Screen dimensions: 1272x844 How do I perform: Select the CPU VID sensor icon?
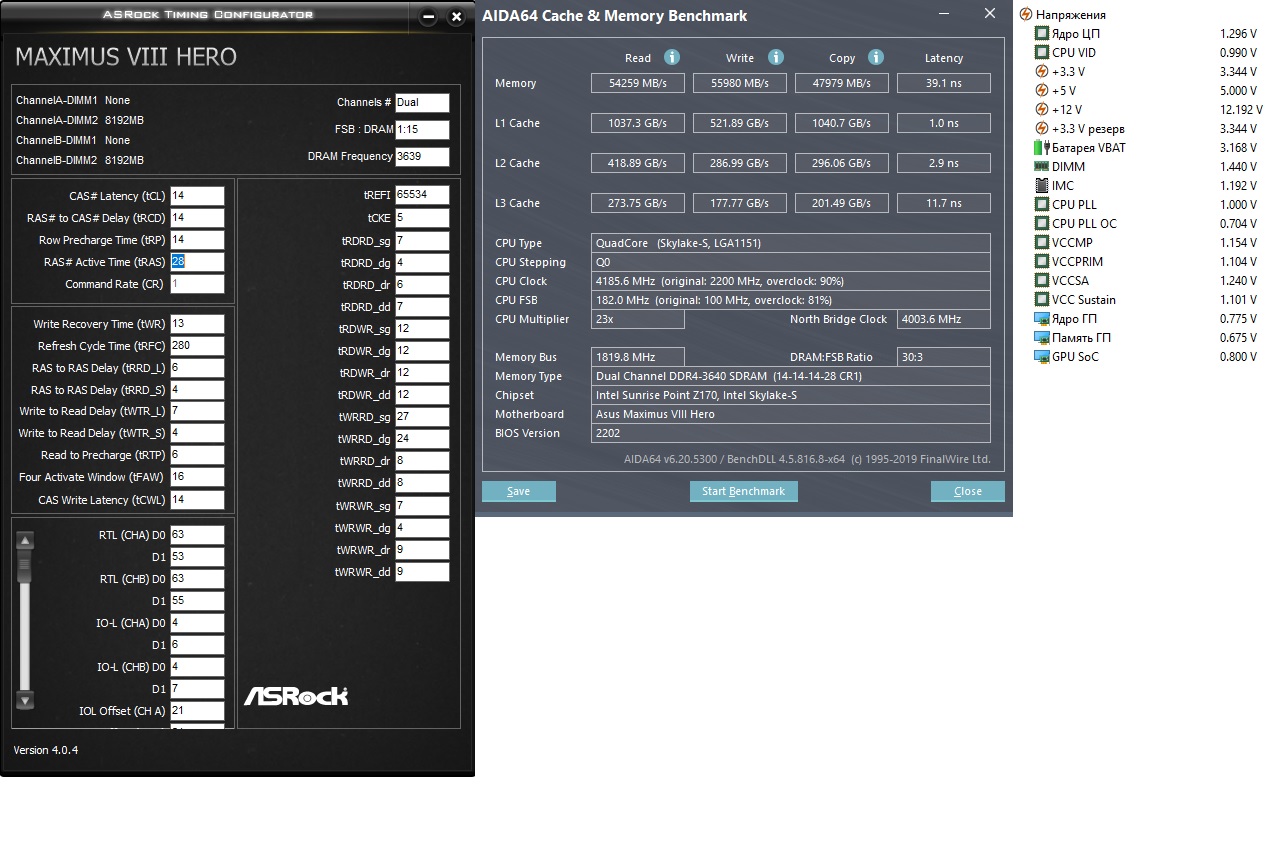coord(1042,53)
